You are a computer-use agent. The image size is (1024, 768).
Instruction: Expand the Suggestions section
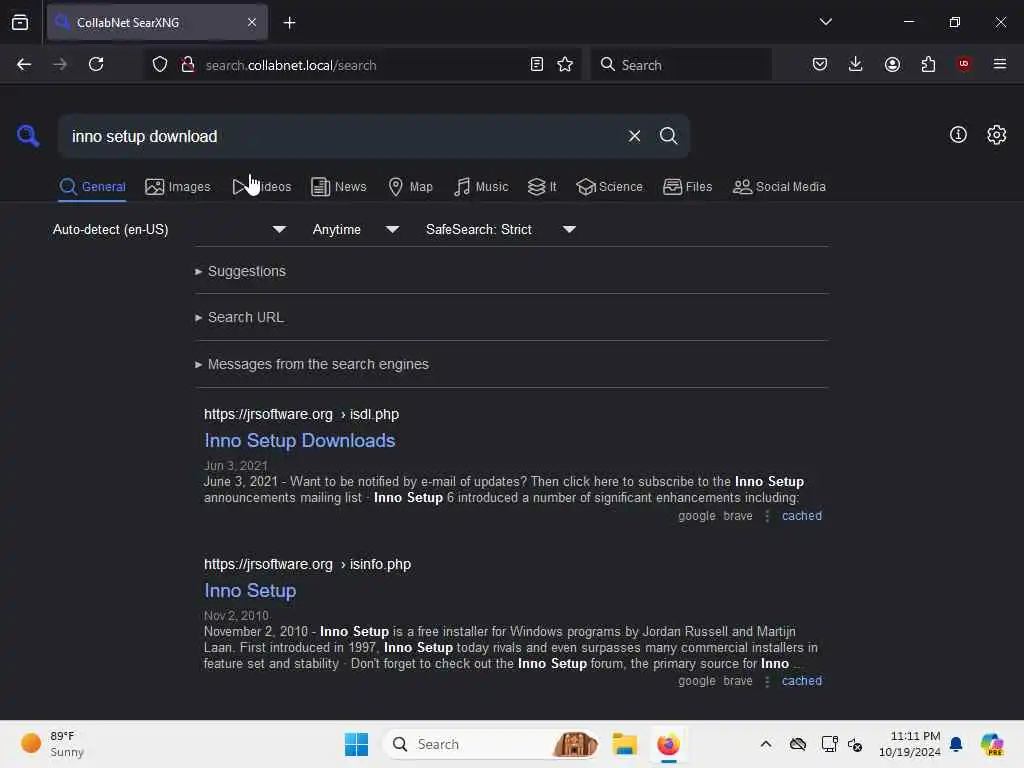240,271
